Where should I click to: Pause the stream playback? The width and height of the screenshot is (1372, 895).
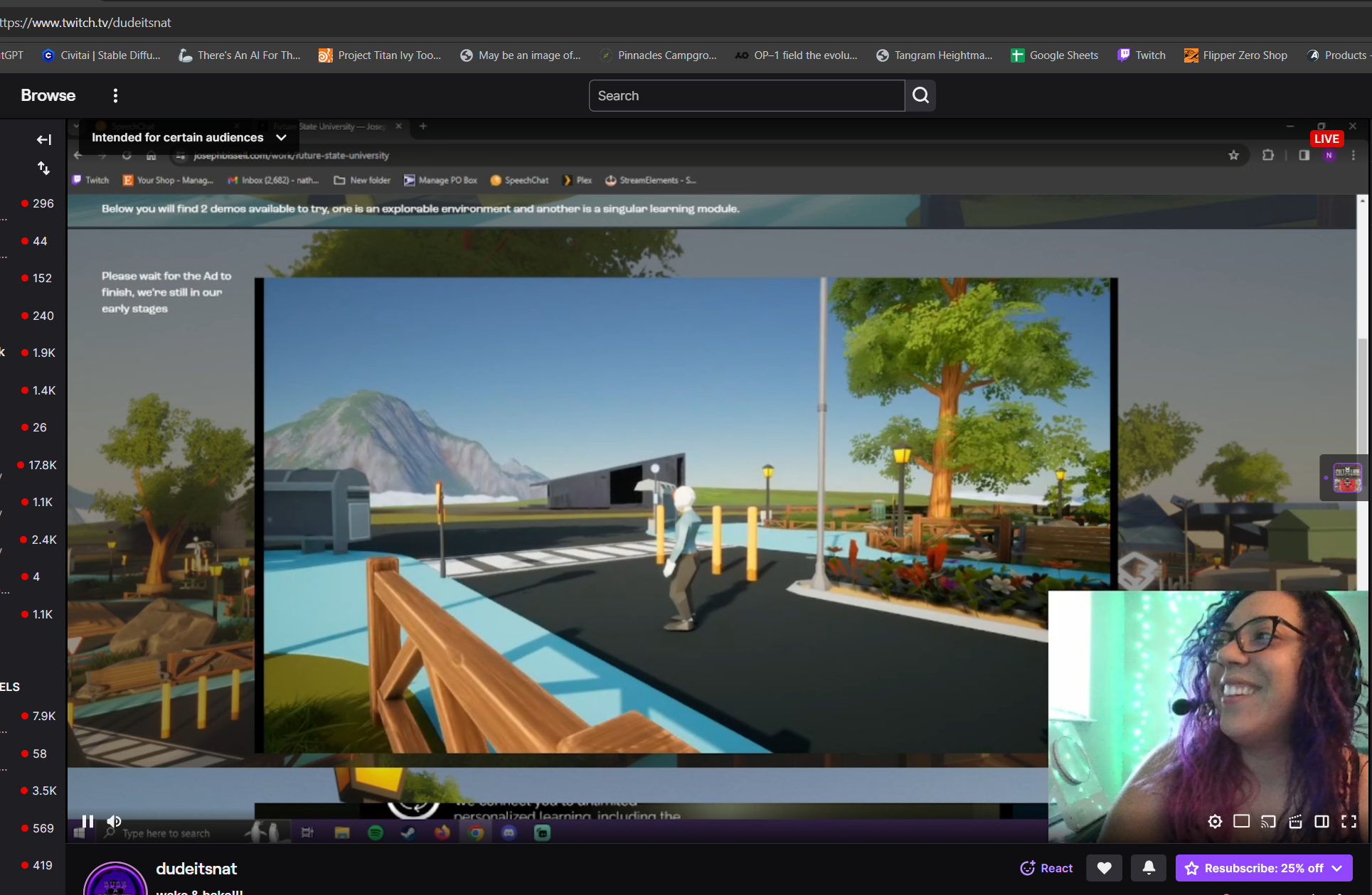(x=87, y=821)
